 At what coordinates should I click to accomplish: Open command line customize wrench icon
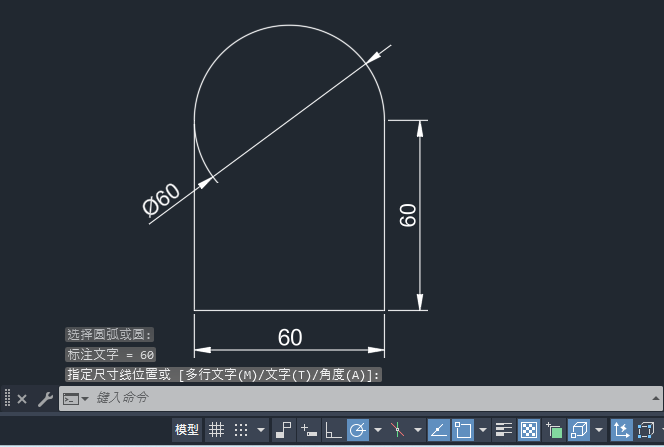pyautogui.click(x=45, y=399)
